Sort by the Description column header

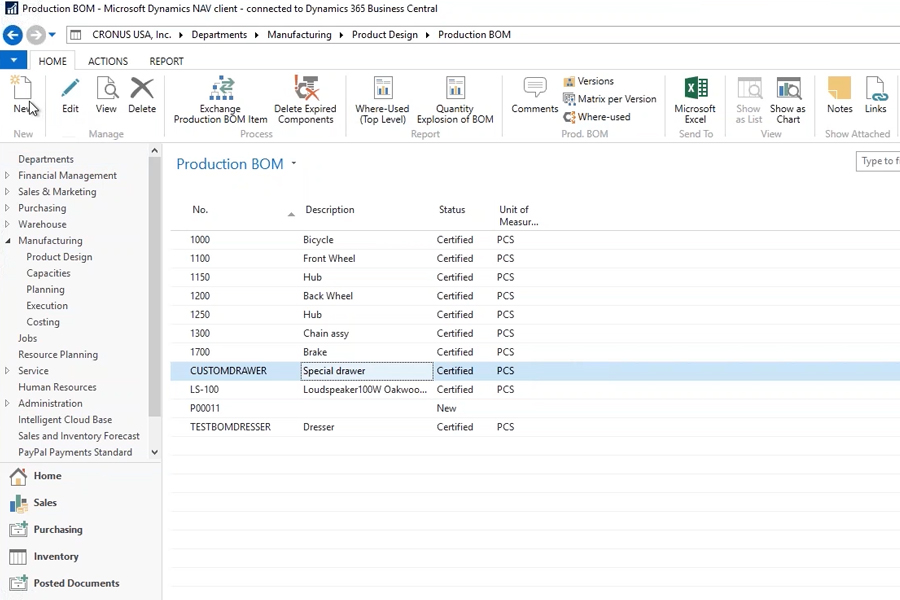click(330, 210)
